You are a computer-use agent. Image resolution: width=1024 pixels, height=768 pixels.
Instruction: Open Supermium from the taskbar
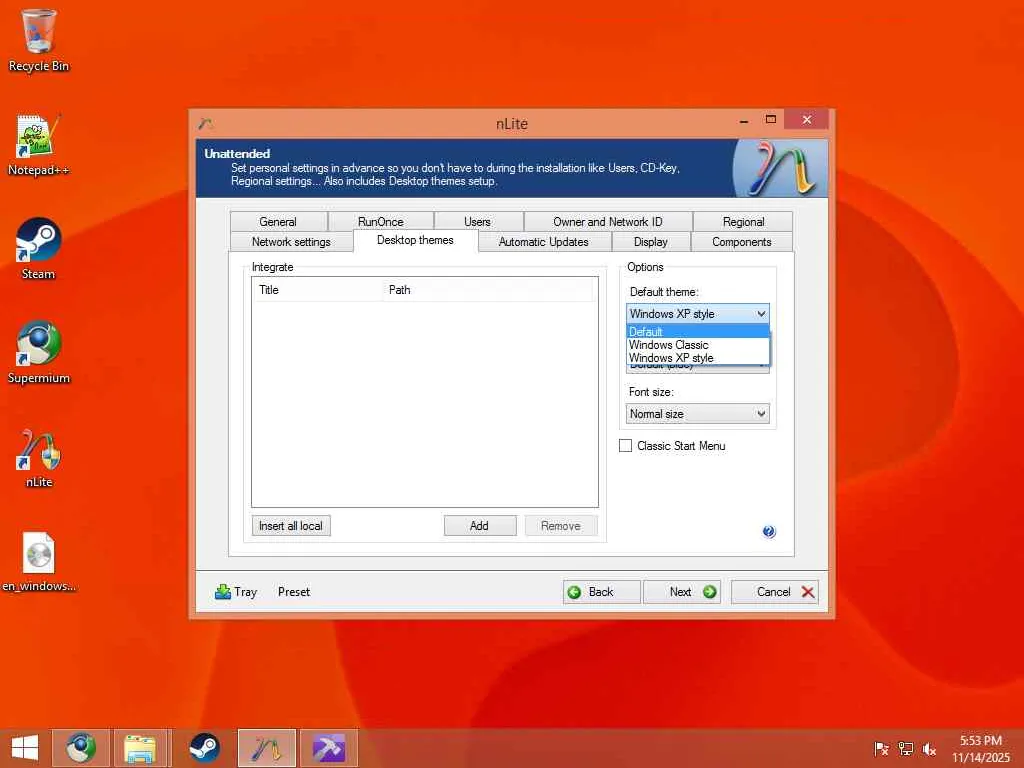[x=80, y=748]
